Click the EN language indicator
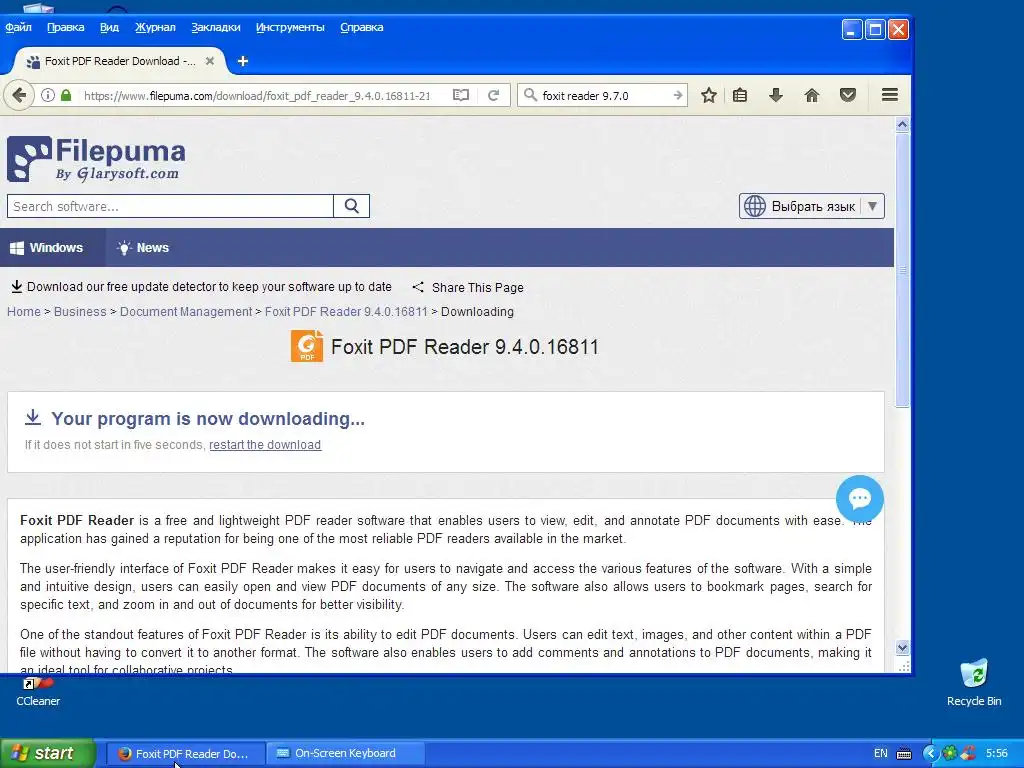The image size is (1024, 768). click(880, 753)
